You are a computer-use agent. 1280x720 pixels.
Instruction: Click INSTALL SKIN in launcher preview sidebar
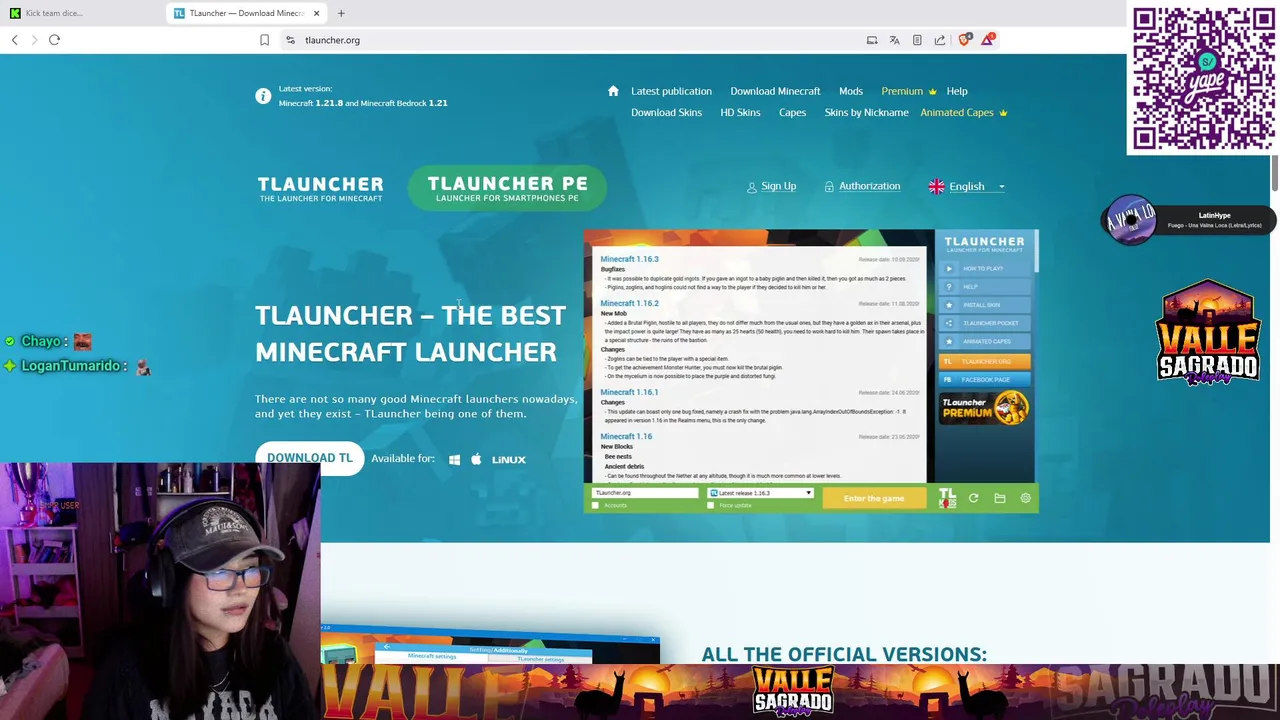[983, 305]
